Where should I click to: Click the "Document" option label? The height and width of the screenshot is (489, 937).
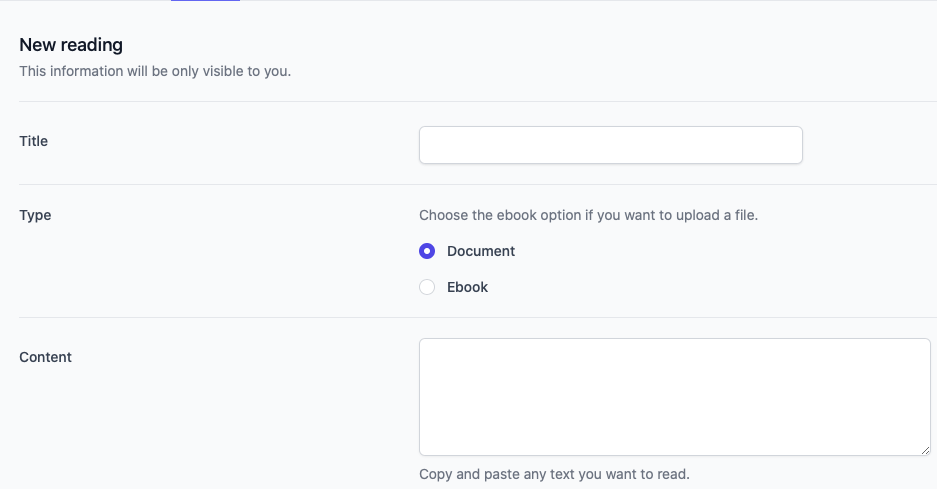tap(481, 251)
